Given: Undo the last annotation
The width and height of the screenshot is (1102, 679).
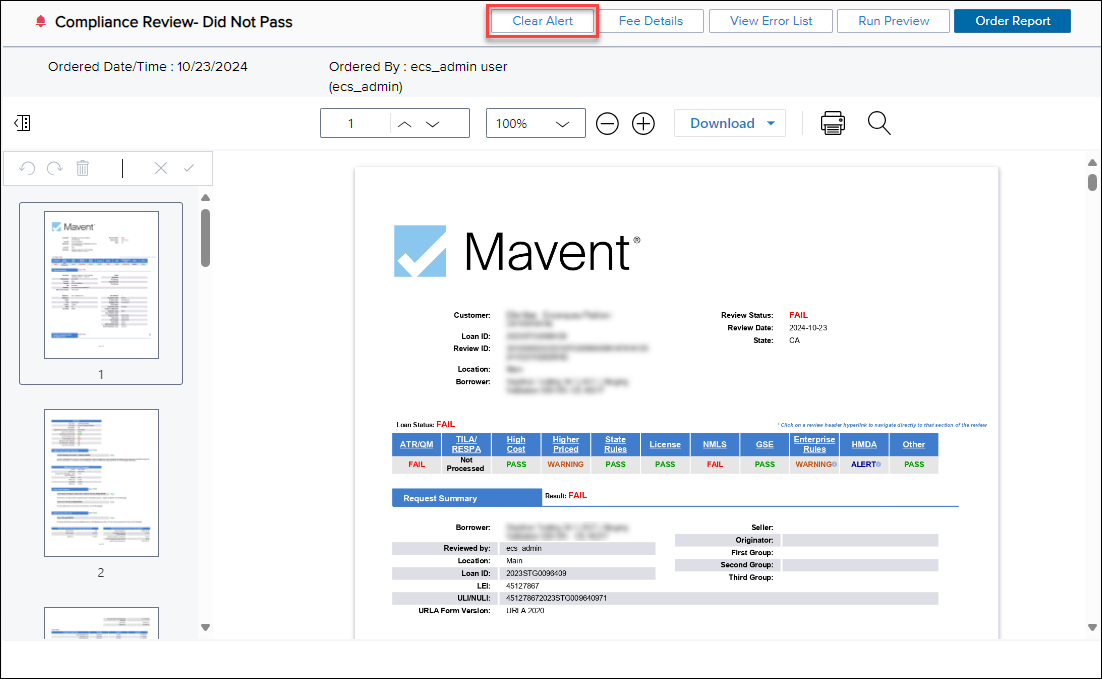Looking at the screenshot, I should (27, 168).
